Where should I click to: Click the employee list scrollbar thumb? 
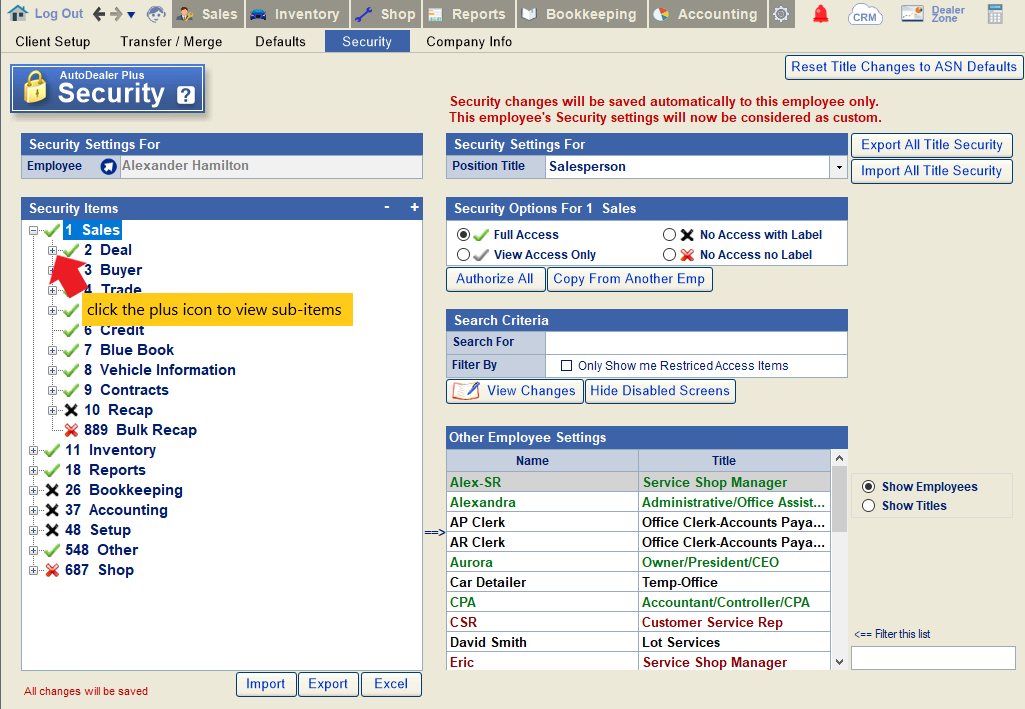click(x=839, y=499)
